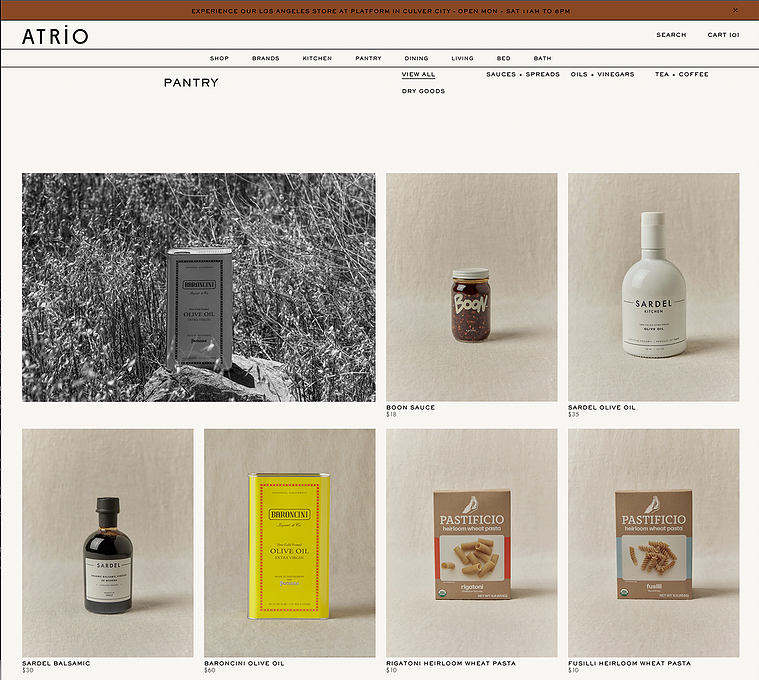Open the Living menu
Viewport: 759px width, 680px height.
pos(462,58)
